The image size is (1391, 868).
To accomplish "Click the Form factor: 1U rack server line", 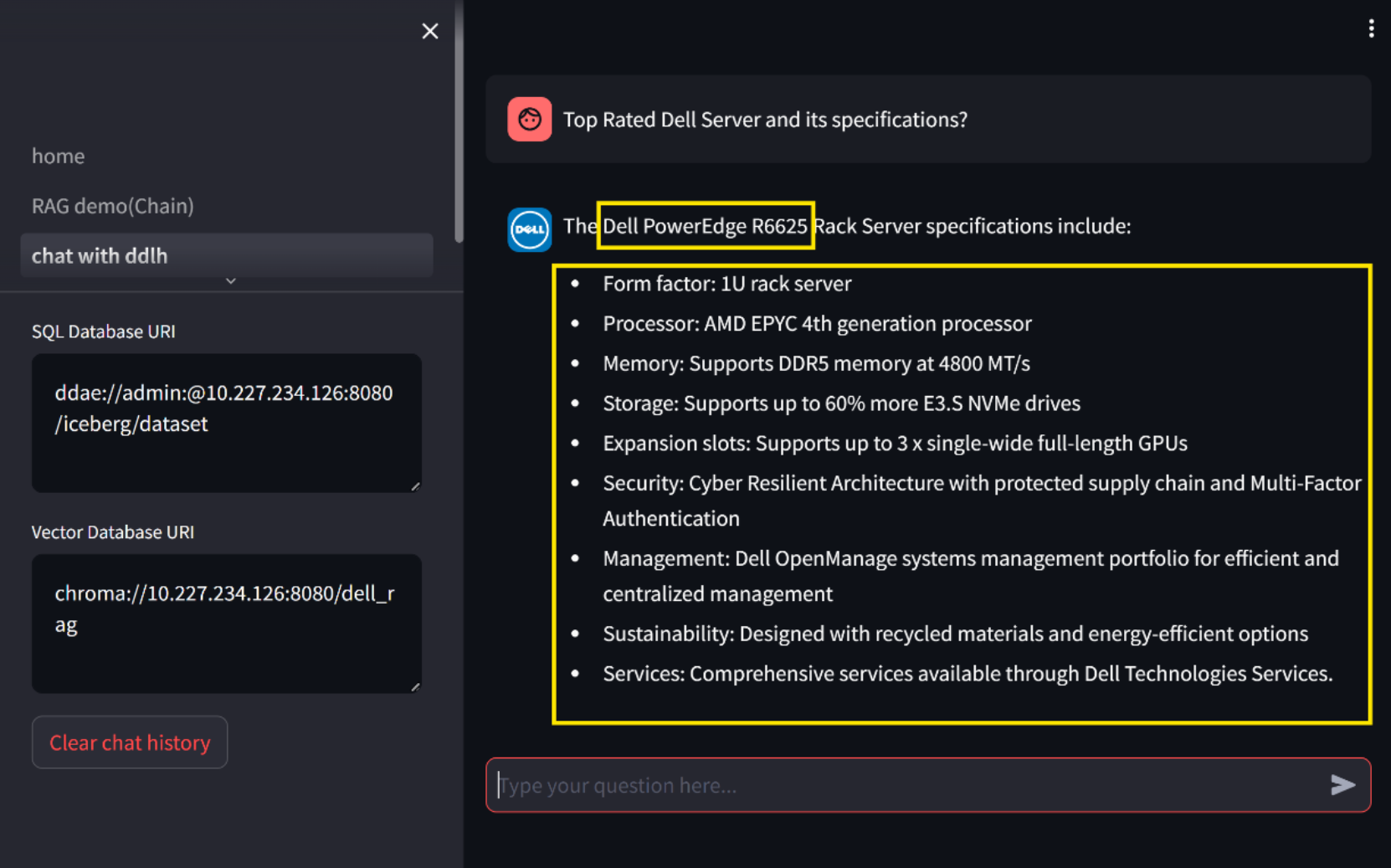I will [727, 284].
